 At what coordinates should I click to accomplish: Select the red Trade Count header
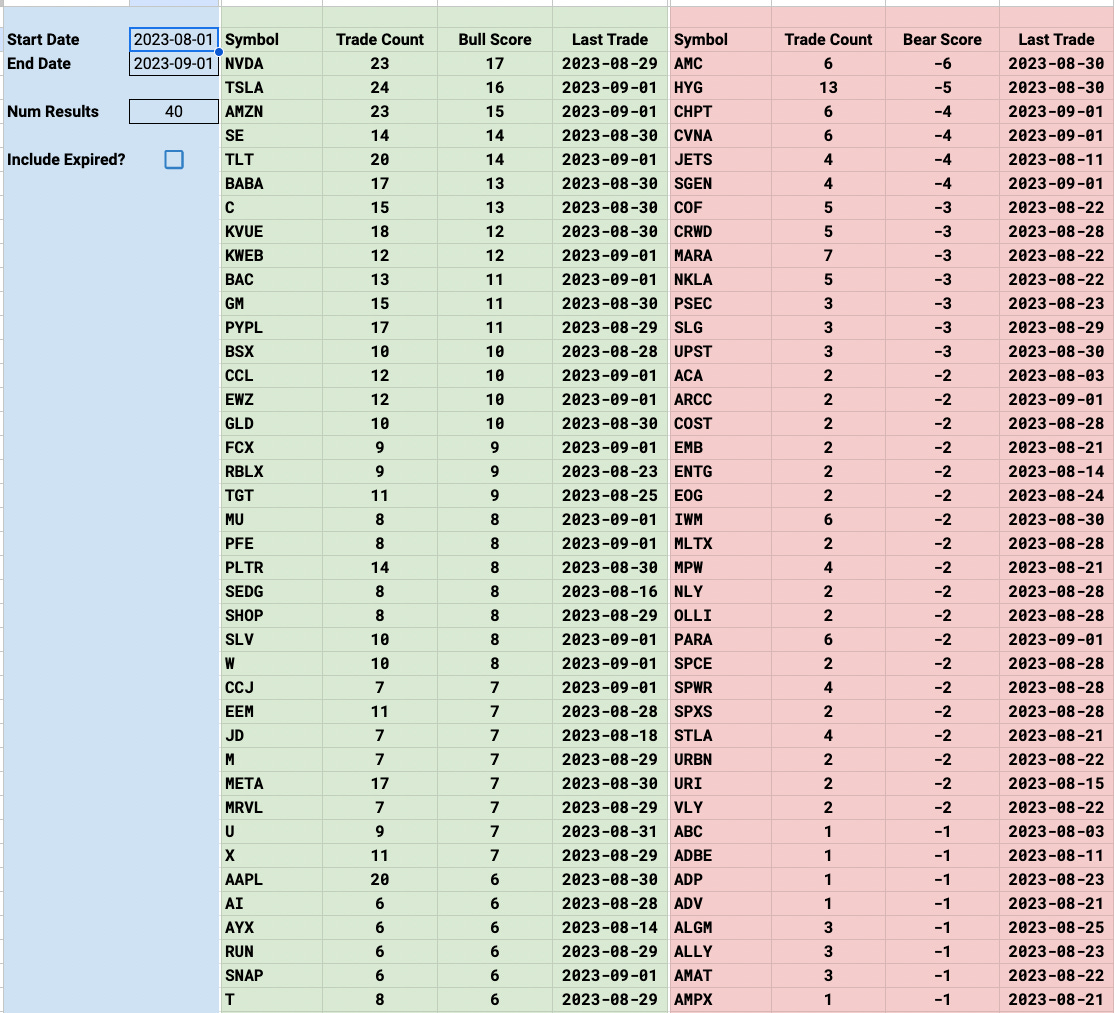tap(828, 40)
